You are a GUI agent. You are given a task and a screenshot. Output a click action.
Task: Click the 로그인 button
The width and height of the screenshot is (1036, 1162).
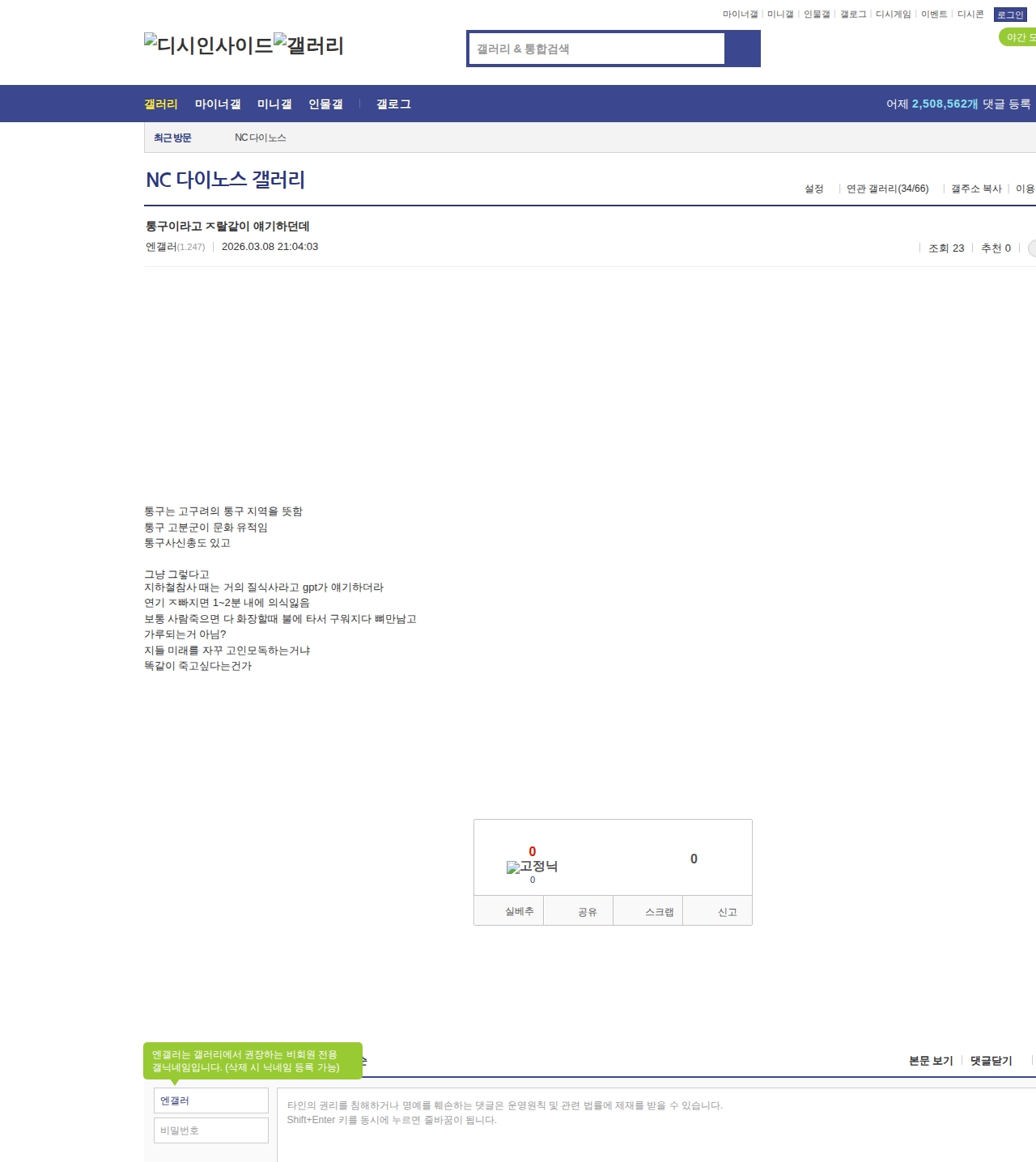(1009, 15)
